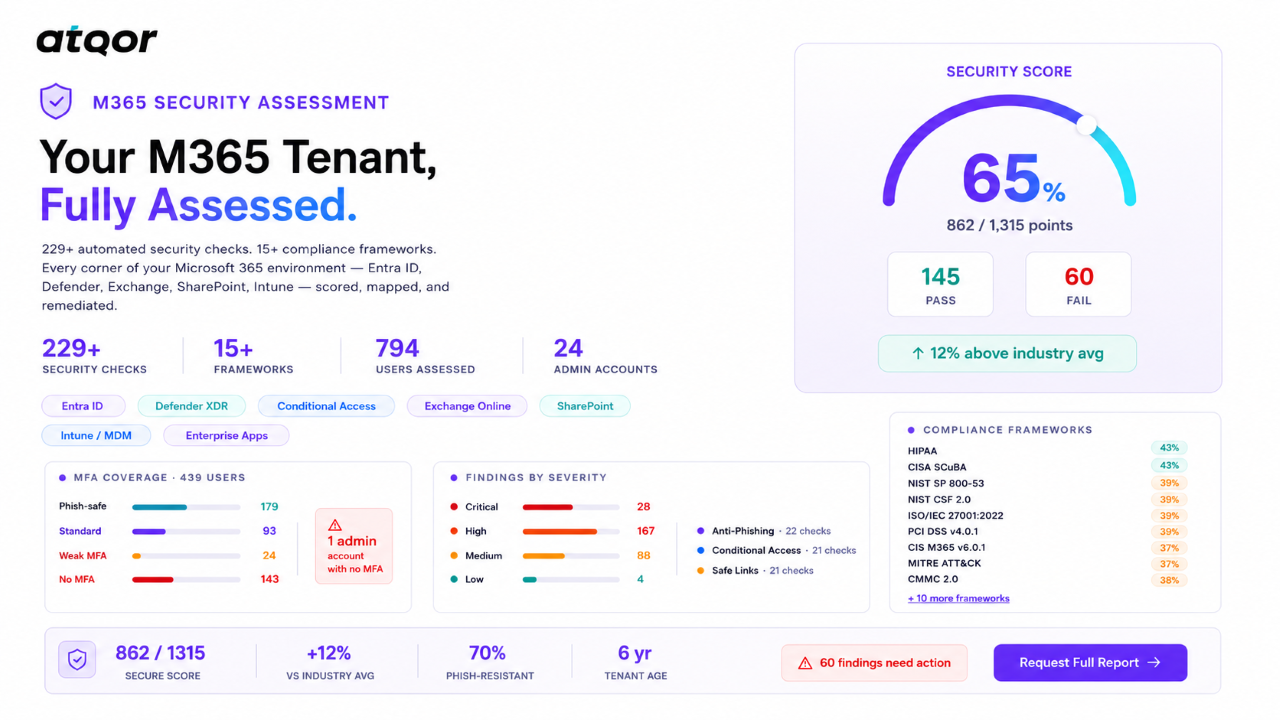The height and width of the screenshot is (720, 1280).
Task: Click the 145 PASS card
Action: pos(940,284)
